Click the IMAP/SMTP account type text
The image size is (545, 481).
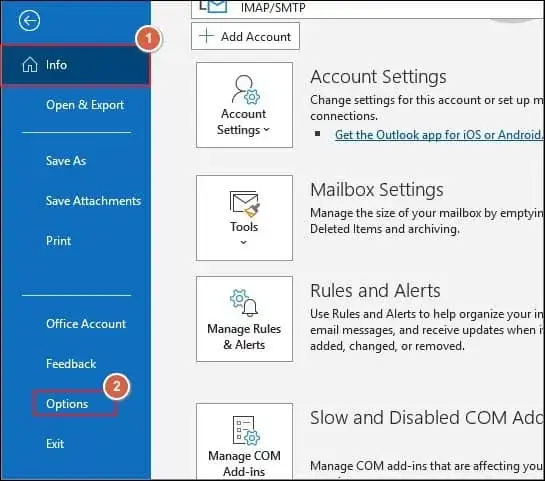(x=273, y=7)
